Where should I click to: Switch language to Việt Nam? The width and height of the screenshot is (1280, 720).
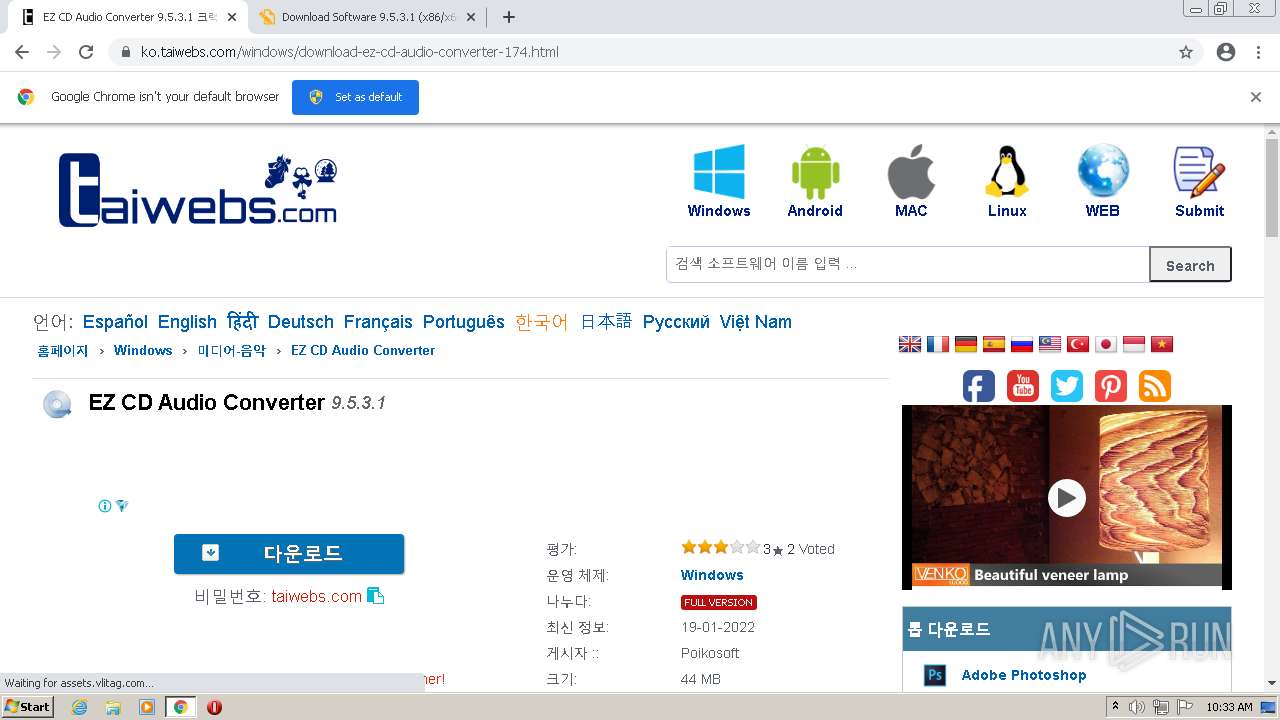pyautogui.click(x=756, y=322)
